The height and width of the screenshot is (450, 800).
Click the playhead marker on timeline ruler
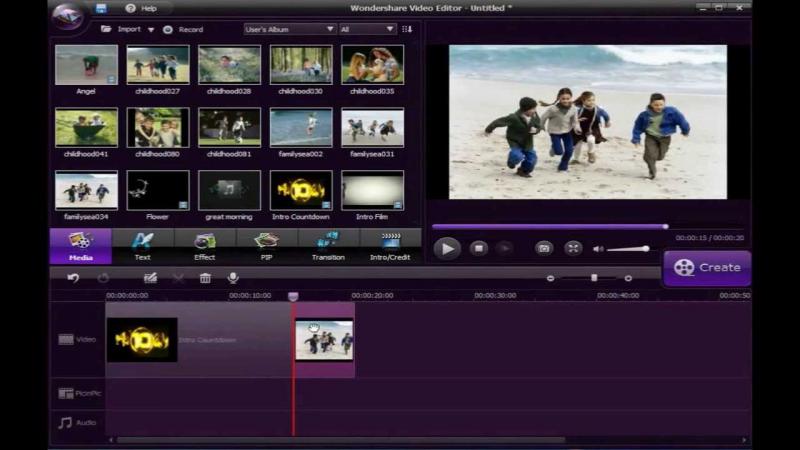(293, 296)
